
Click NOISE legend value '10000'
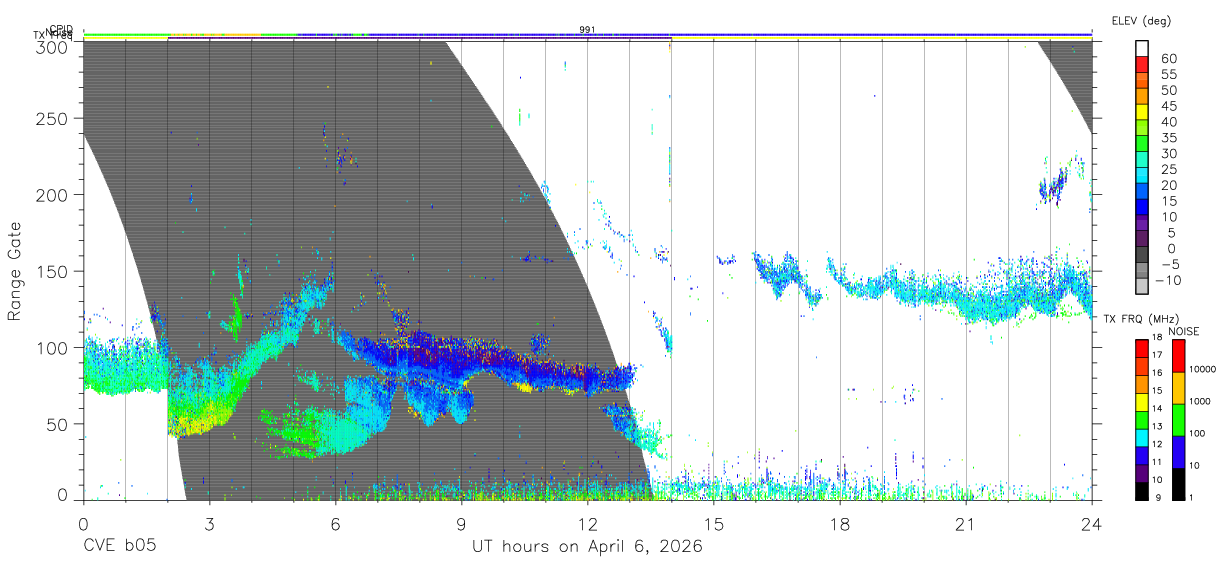(1202, 370)
